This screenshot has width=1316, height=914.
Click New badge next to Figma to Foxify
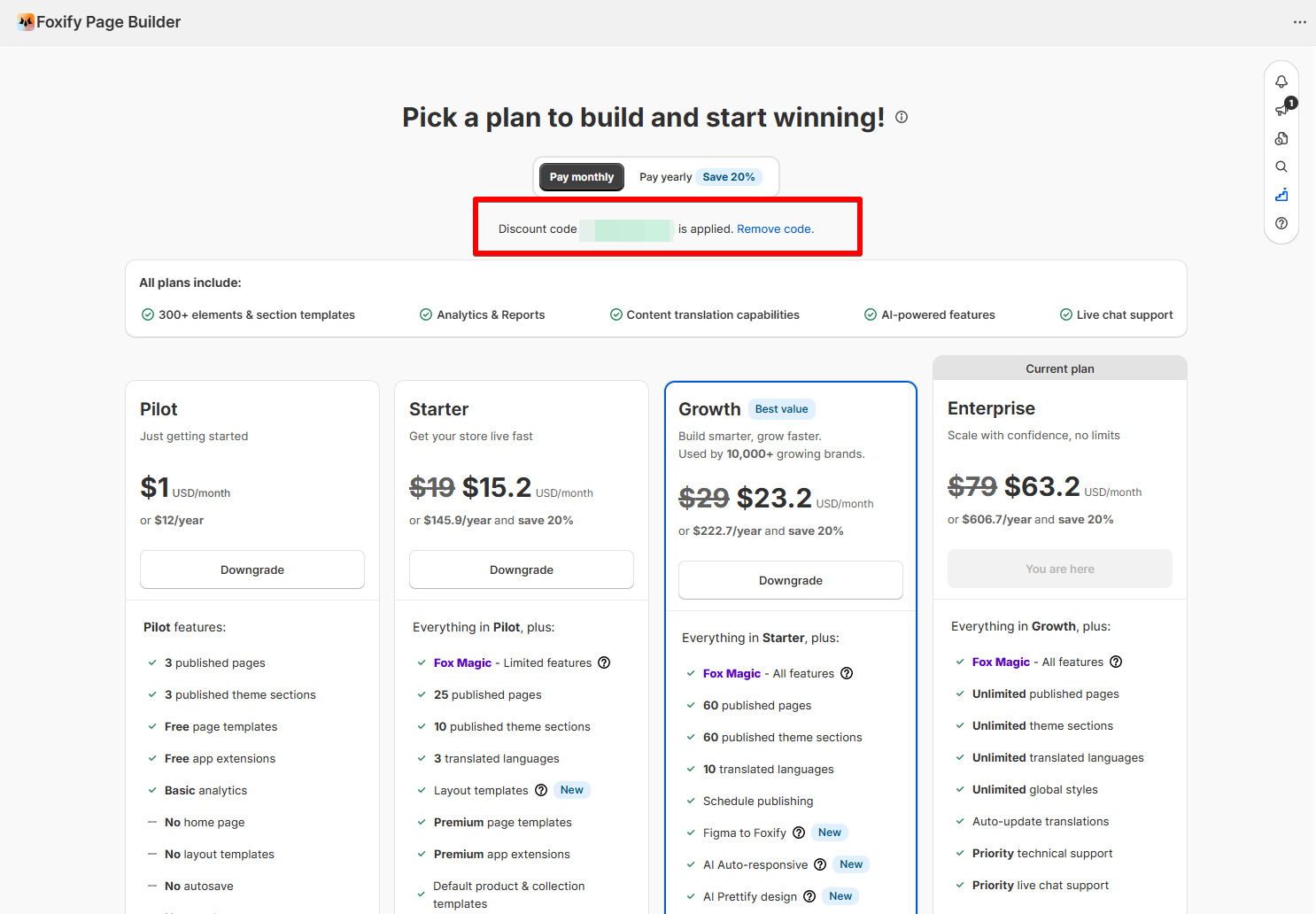830,833
